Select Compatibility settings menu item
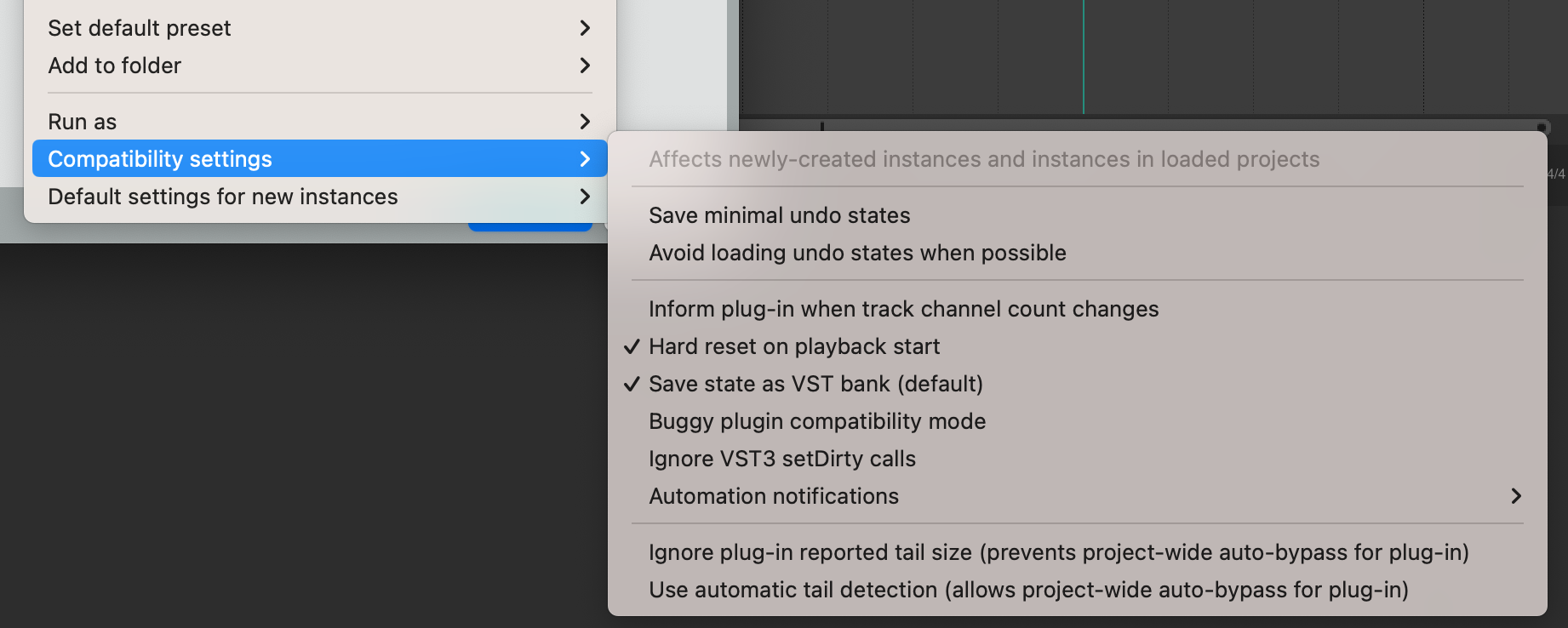Screen dimensions: 1568x628 click(160, 159)
